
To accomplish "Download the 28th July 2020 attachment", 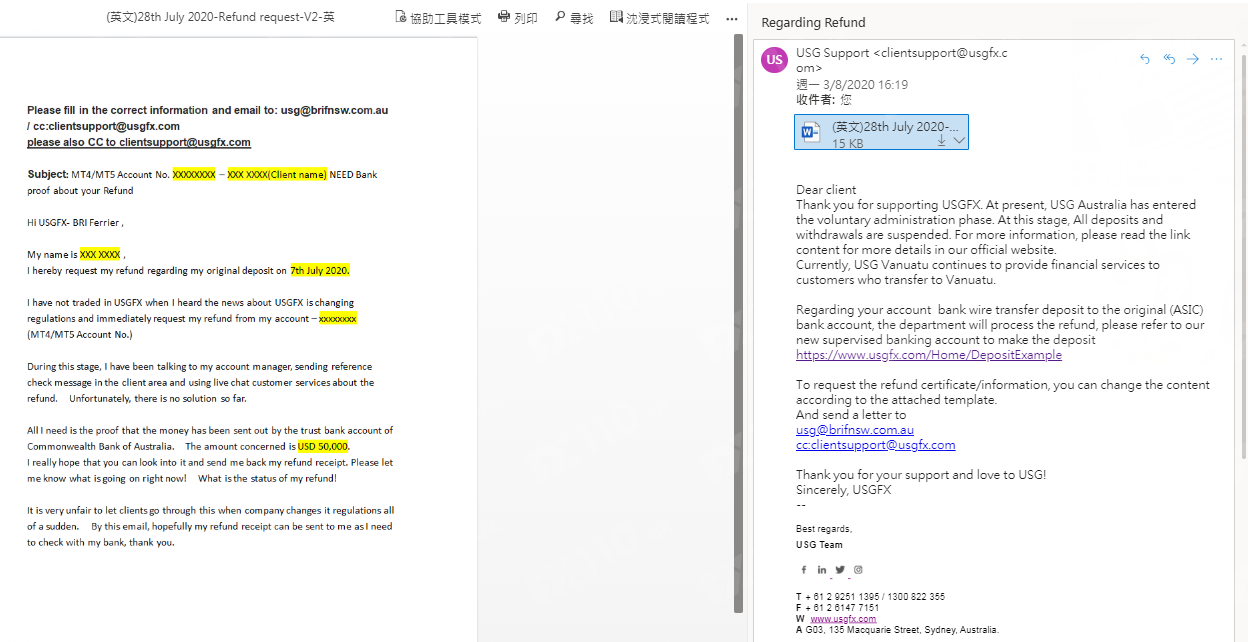I will click(941, 141).
